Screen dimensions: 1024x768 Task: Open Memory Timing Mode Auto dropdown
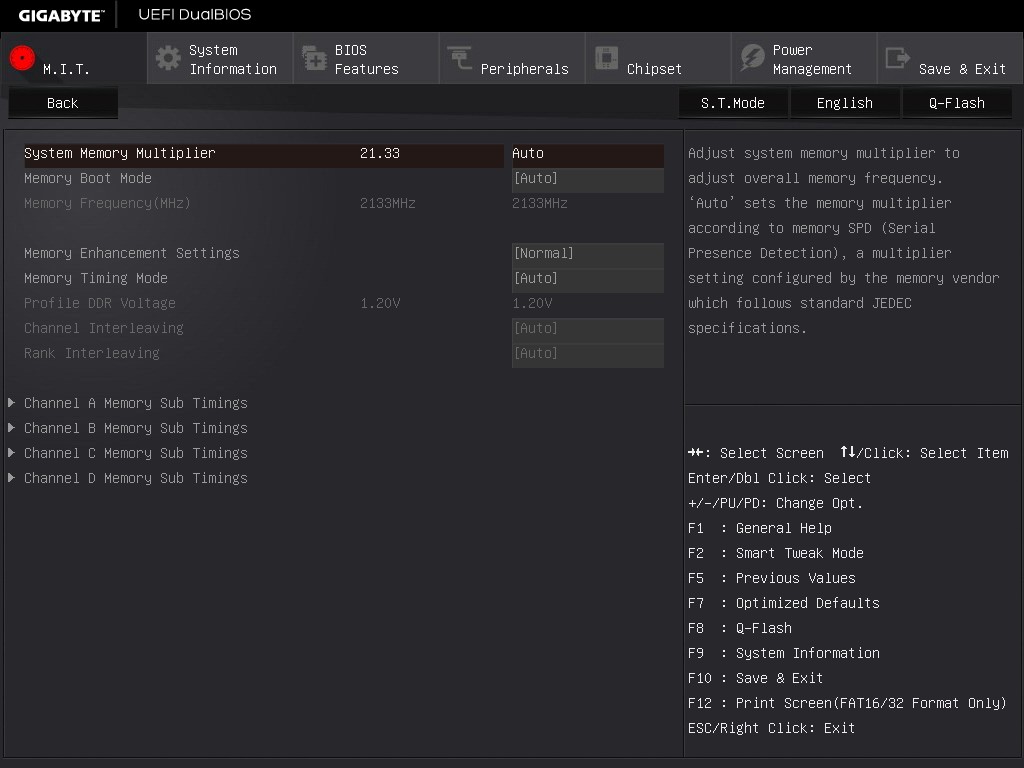(588, 280)
